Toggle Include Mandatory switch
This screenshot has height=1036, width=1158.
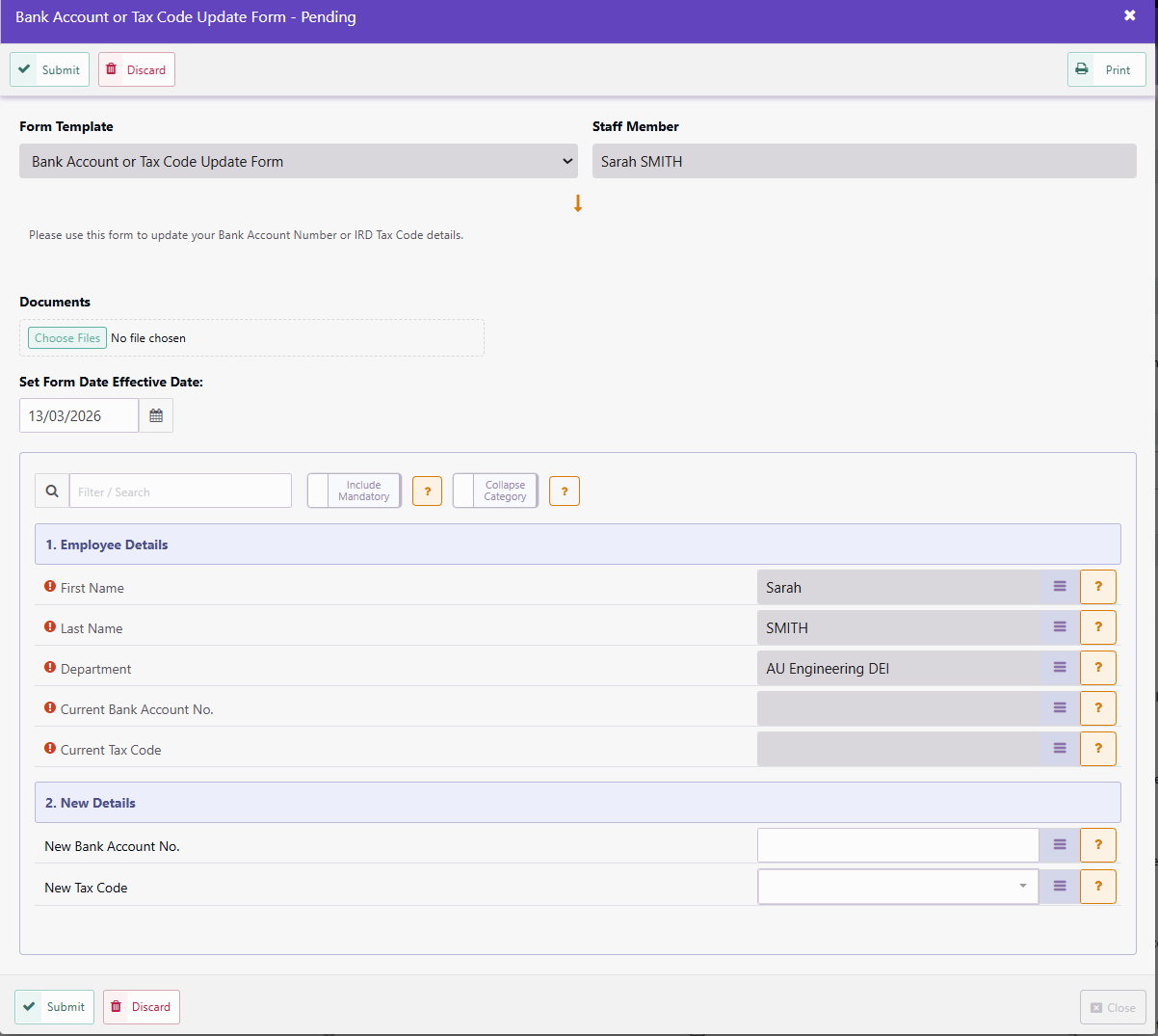[x=355, y=491]
